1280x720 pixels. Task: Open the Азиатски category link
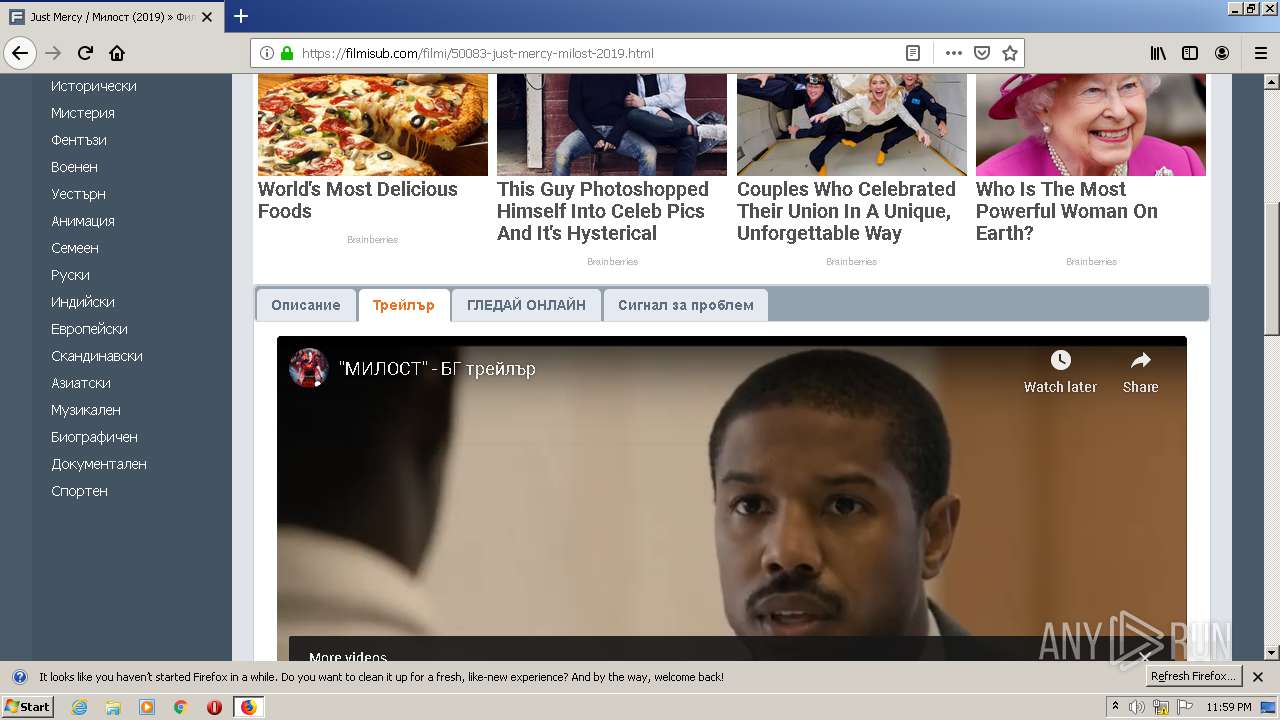click(81, 383)
